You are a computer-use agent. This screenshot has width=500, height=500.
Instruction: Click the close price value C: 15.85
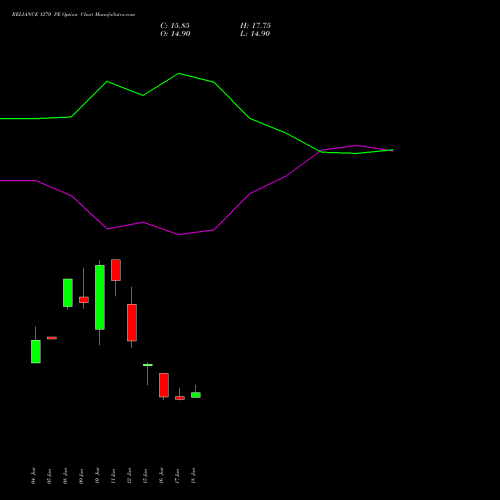pyautogui.click(x=175, y=26)
